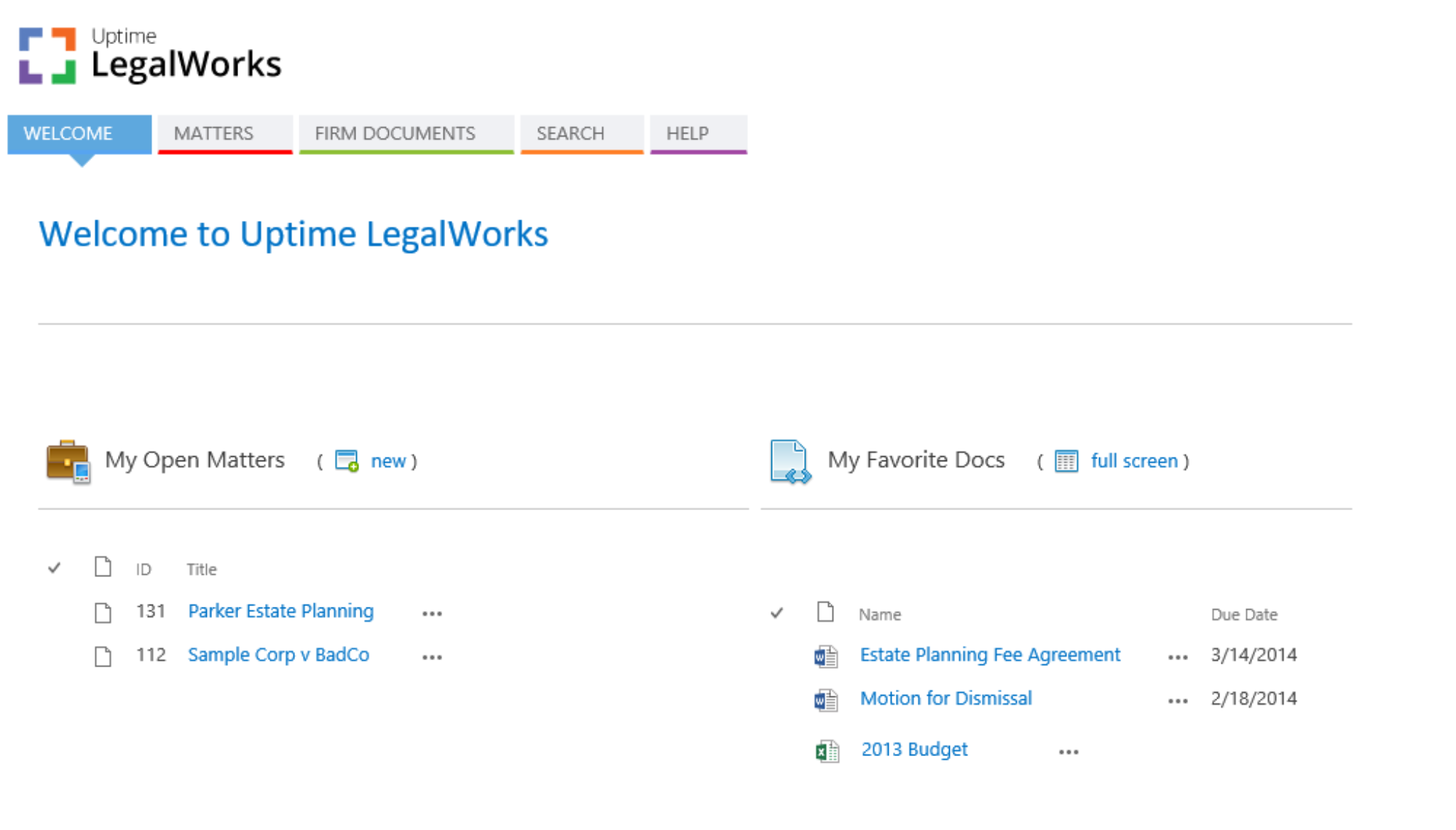Select all rows in My Favorite Docs
Image resolution: width=1456 pixels, height=830 pixels.
pos(777,613)
